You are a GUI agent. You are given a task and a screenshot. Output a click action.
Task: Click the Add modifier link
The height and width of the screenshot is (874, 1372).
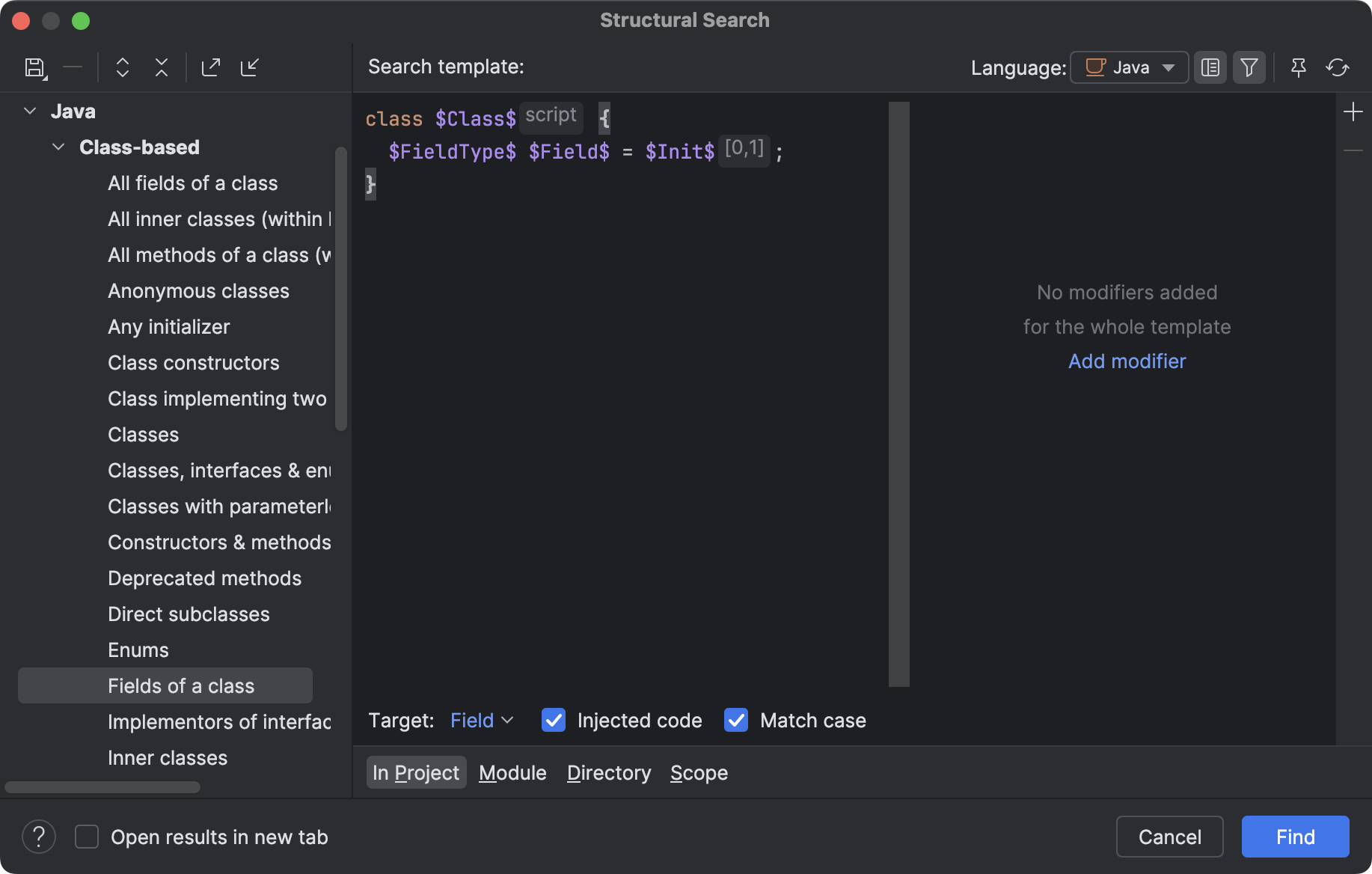(1127, 361)
